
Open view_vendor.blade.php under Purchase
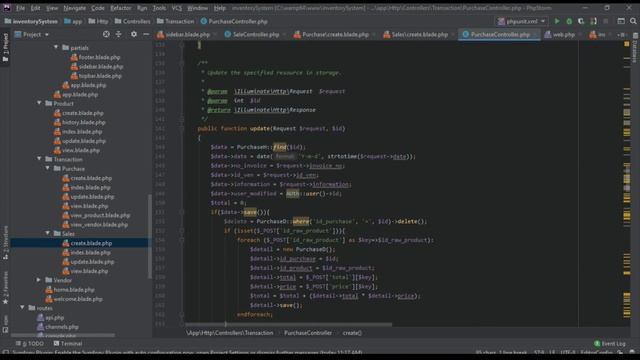pos(95,224)
